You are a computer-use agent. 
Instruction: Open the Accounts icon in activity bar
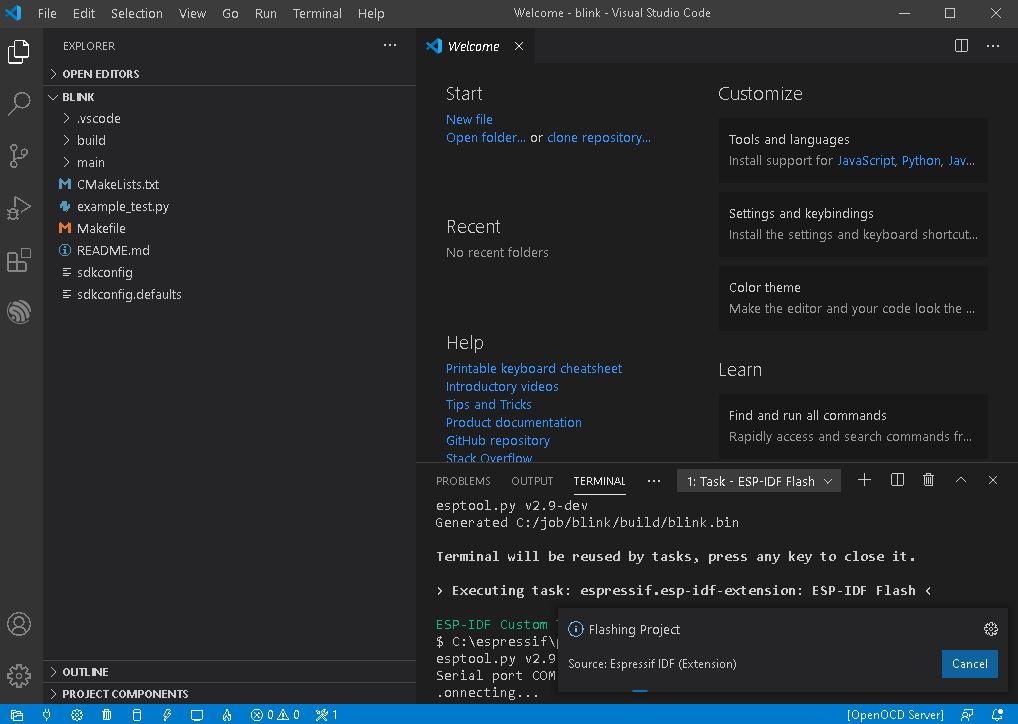(19, 624)
